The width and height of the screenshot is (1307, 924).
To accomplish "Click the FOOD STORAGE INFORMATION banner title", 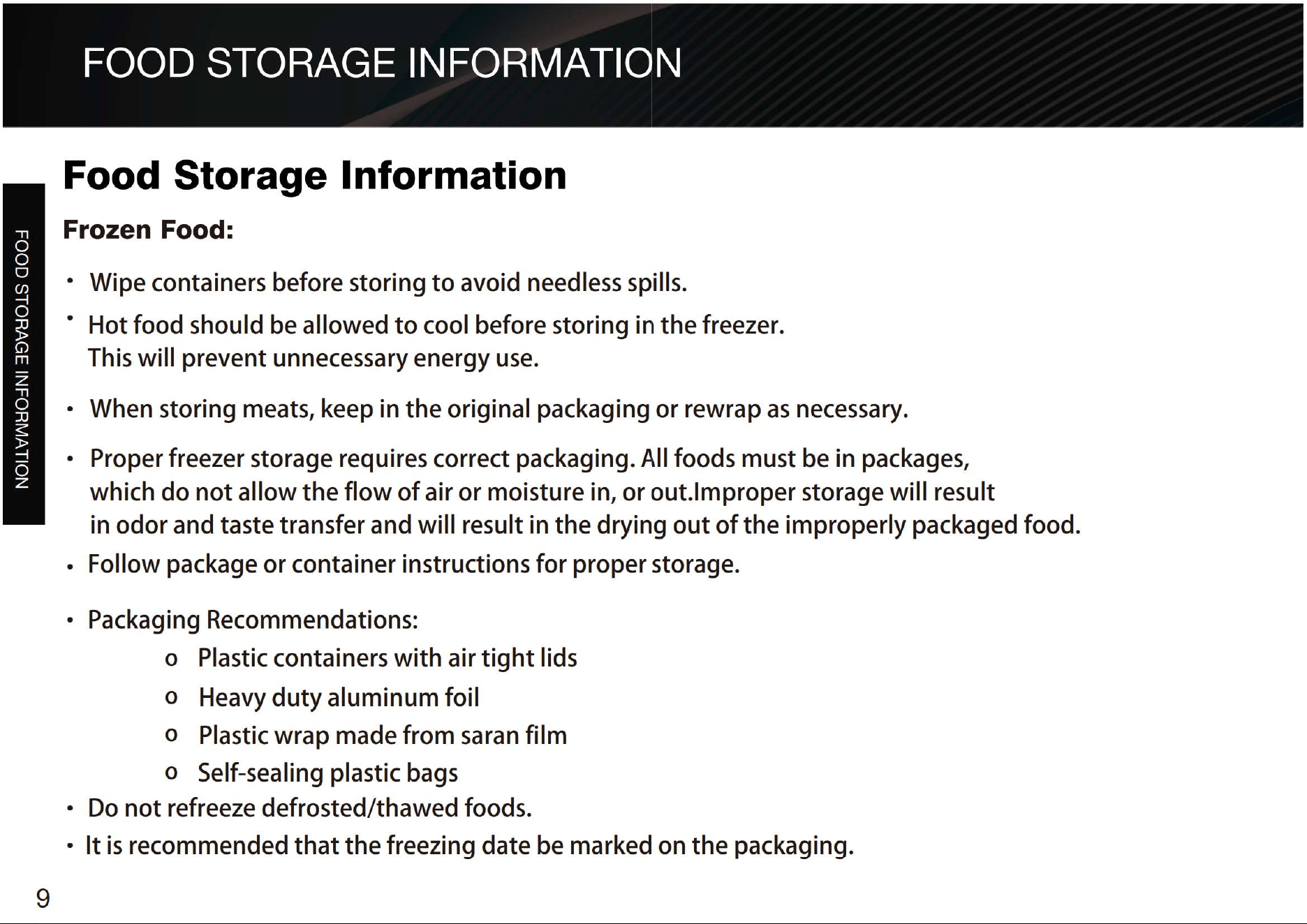I will pos(382,64).
